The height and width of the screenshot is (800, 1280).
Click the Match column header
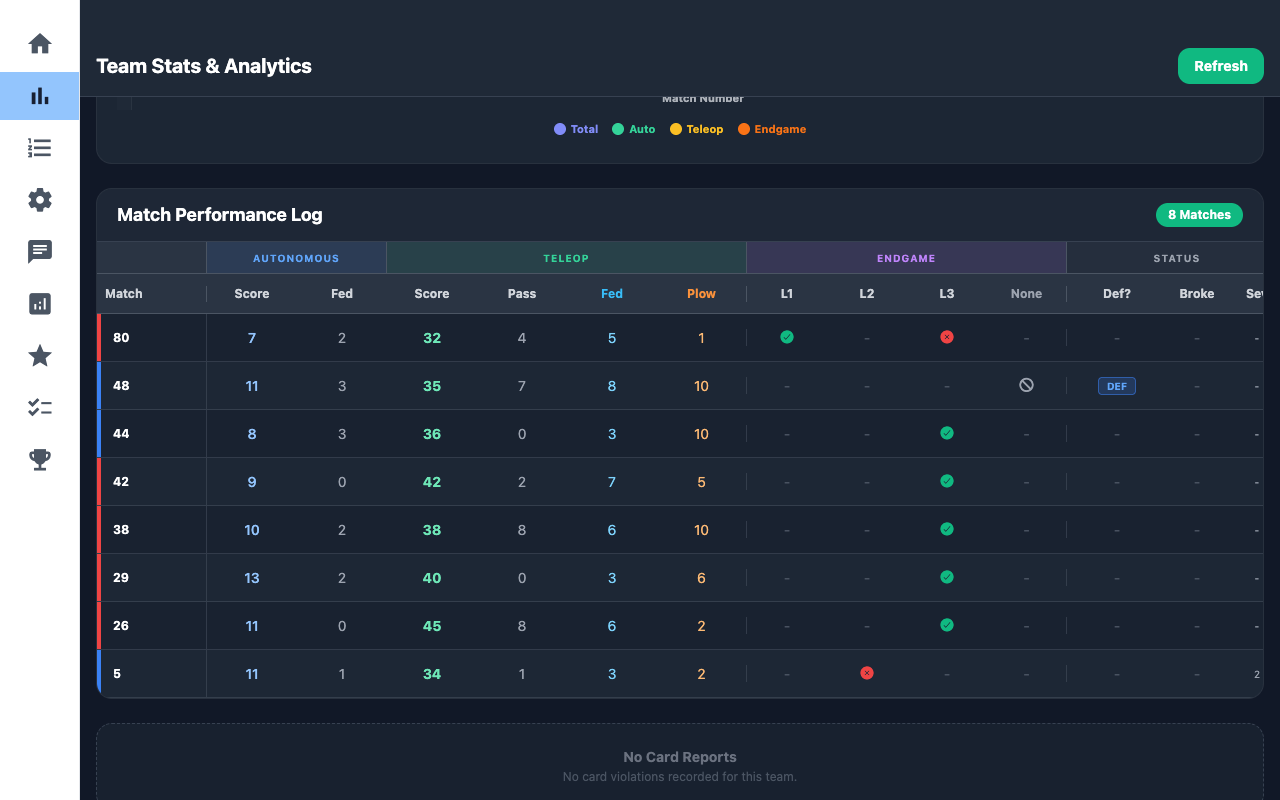[124, 294]
